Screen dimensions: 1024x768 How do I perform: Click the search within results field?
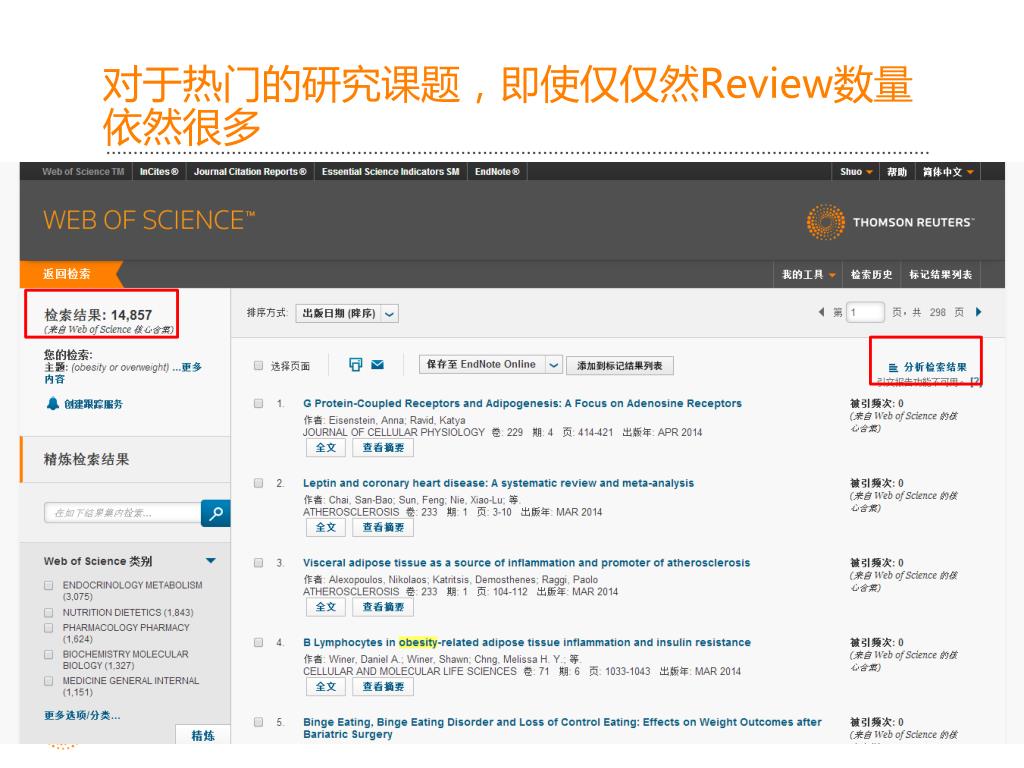pos(123,513)
